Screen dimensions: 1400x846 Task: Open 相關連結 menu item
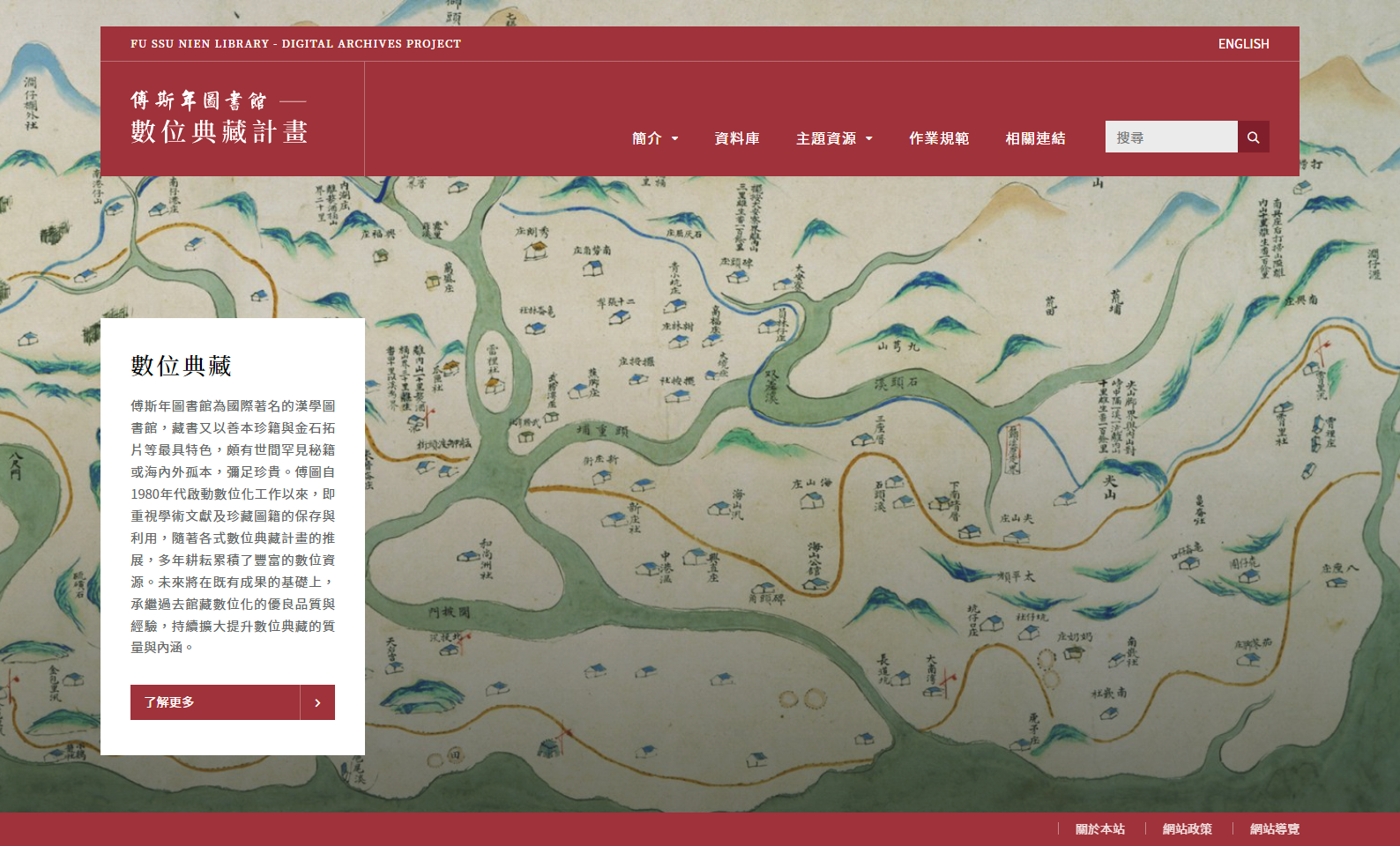pos(1035,138)
